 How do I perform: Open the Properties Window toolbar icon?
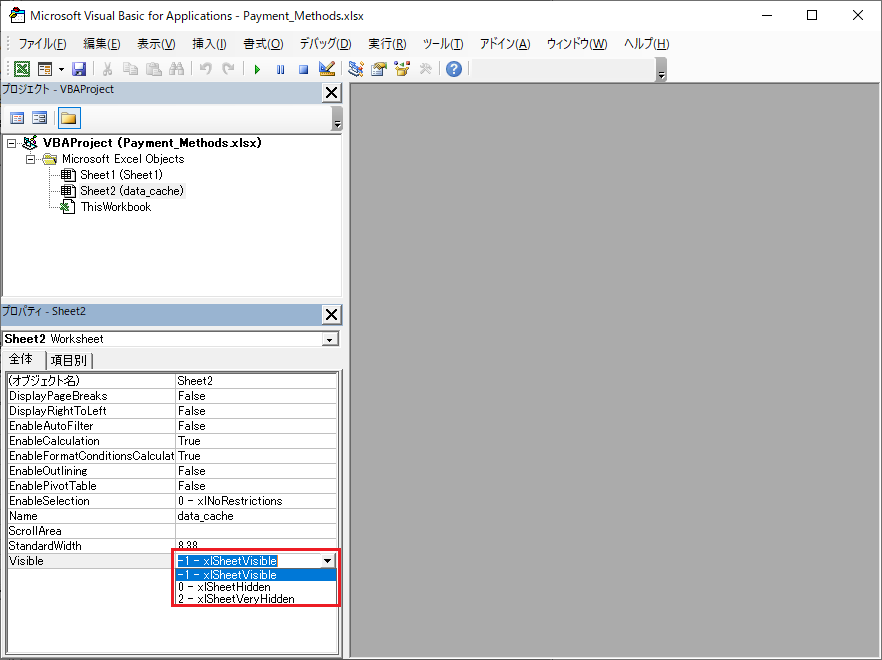point(379,69)
